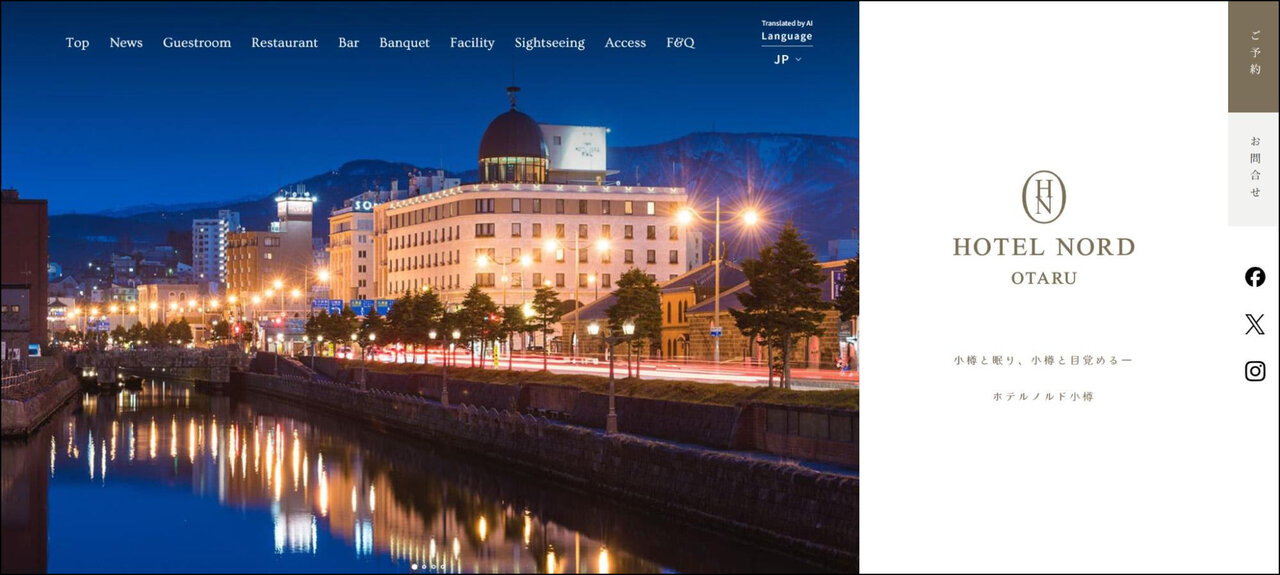The width and height of the screenshot is (1280, 575).
Task: Open the Sightseeing page
Action: (549, 43)
